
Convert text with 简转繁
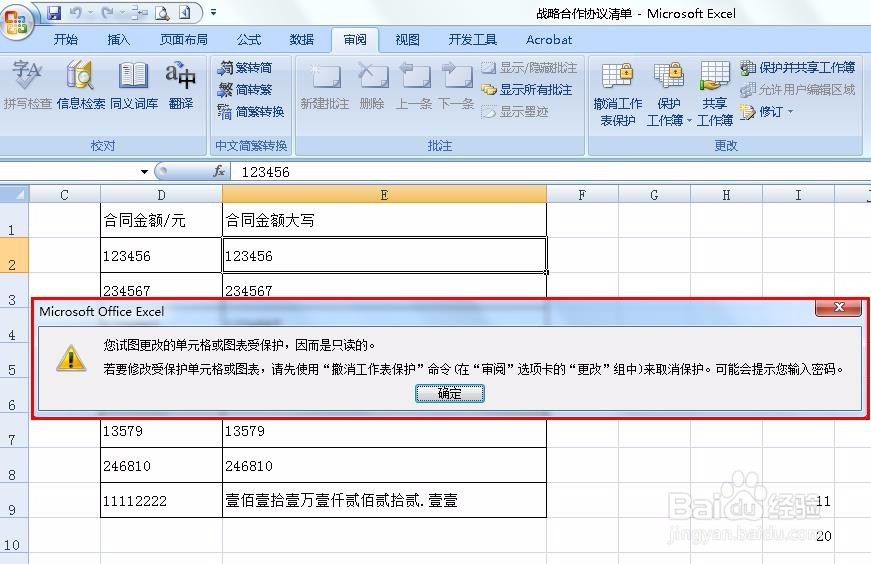pos(245,89)
